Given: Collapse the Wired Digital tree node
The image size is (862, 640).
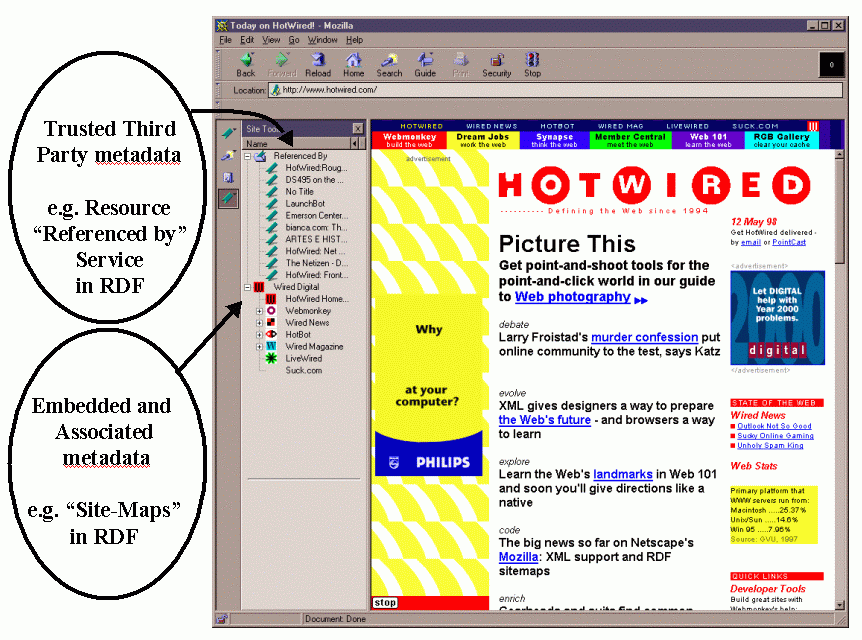Looking at the screenshot, I should [x=247, y=287].
